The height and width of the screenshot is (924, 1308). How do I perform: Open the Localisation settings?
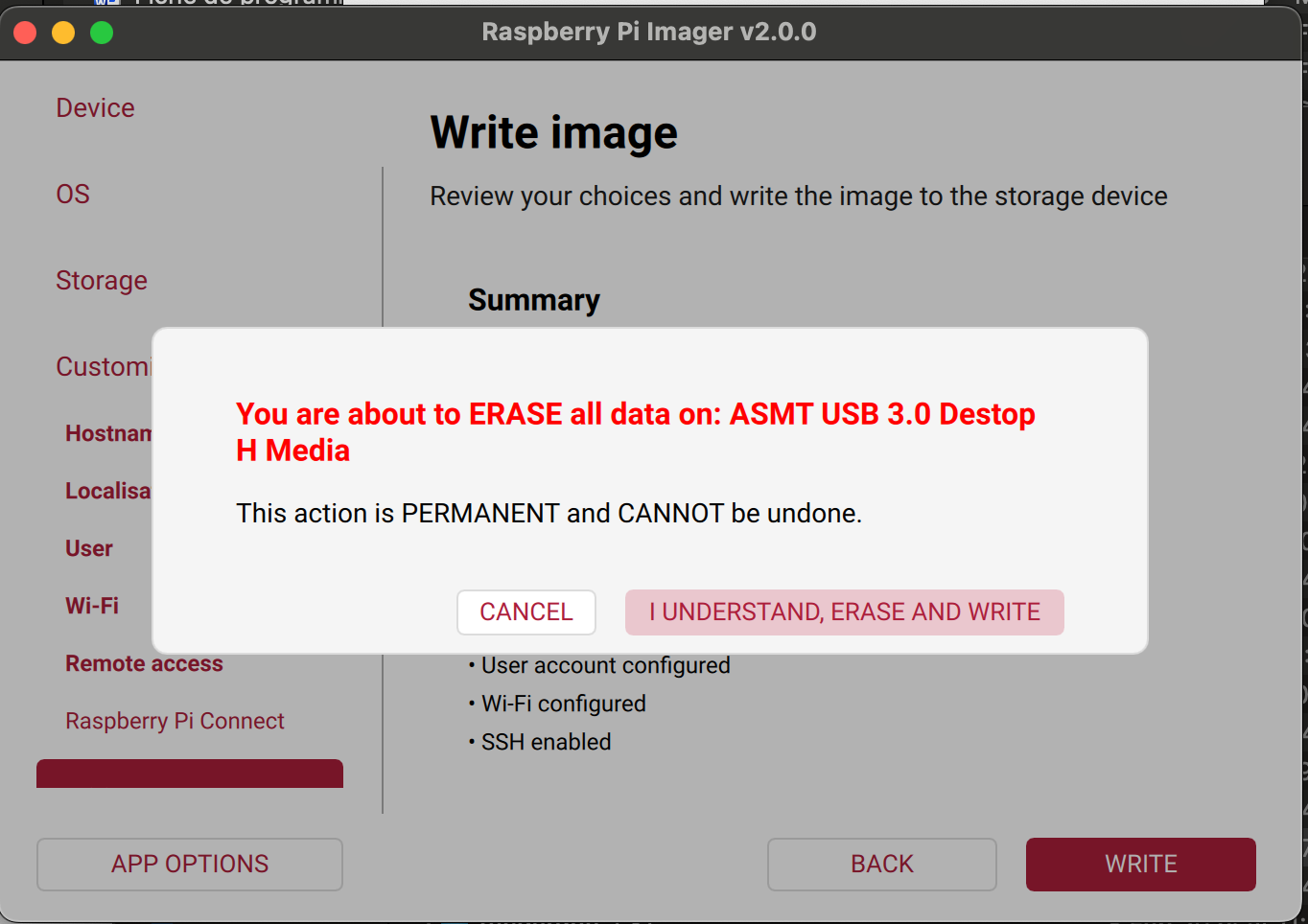point(107,490)
